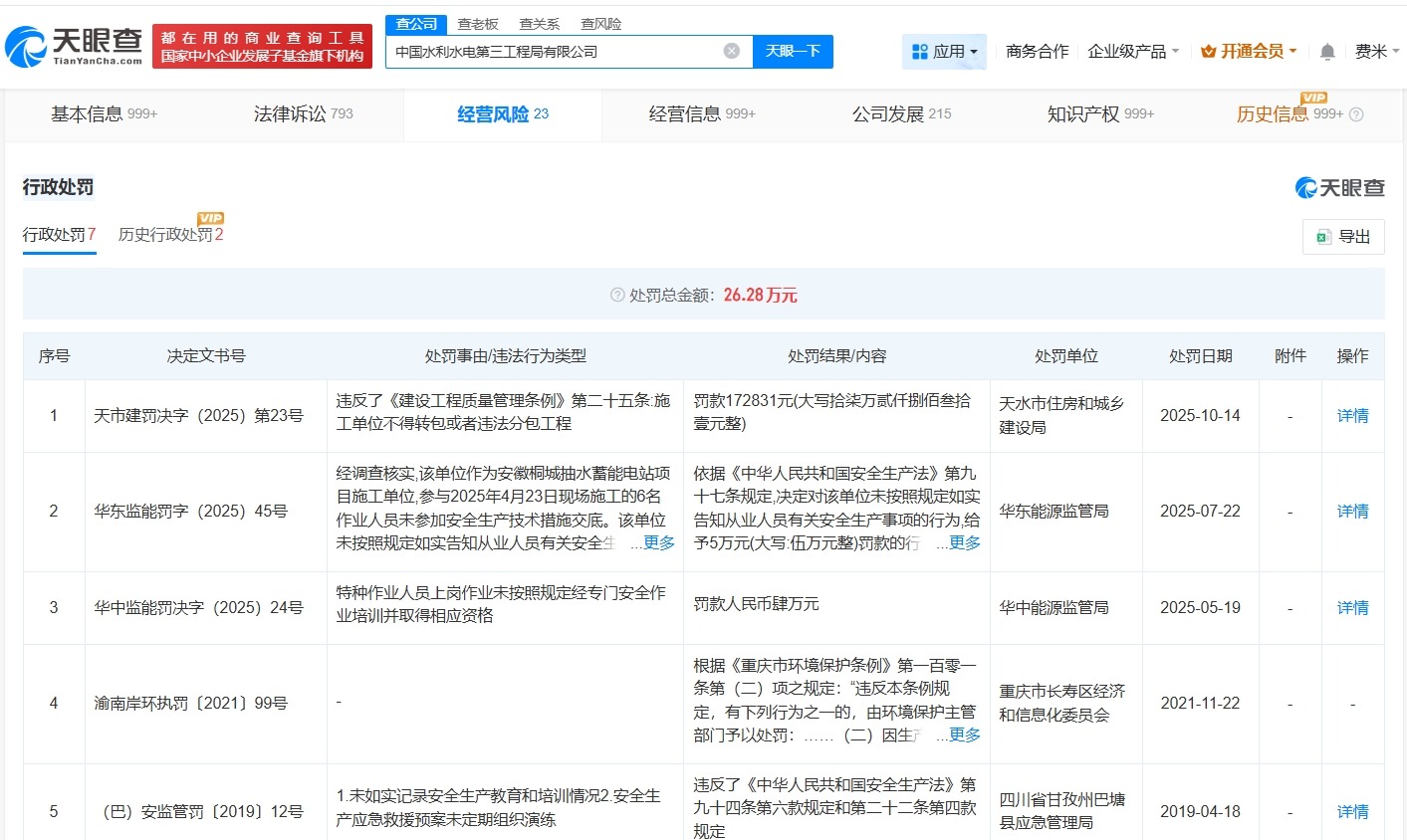Image resolution: width=1407 pixels, height=840 pixels.
Task: Switch to the 法律诉讼 tab
Action: [x=289, y=114]
